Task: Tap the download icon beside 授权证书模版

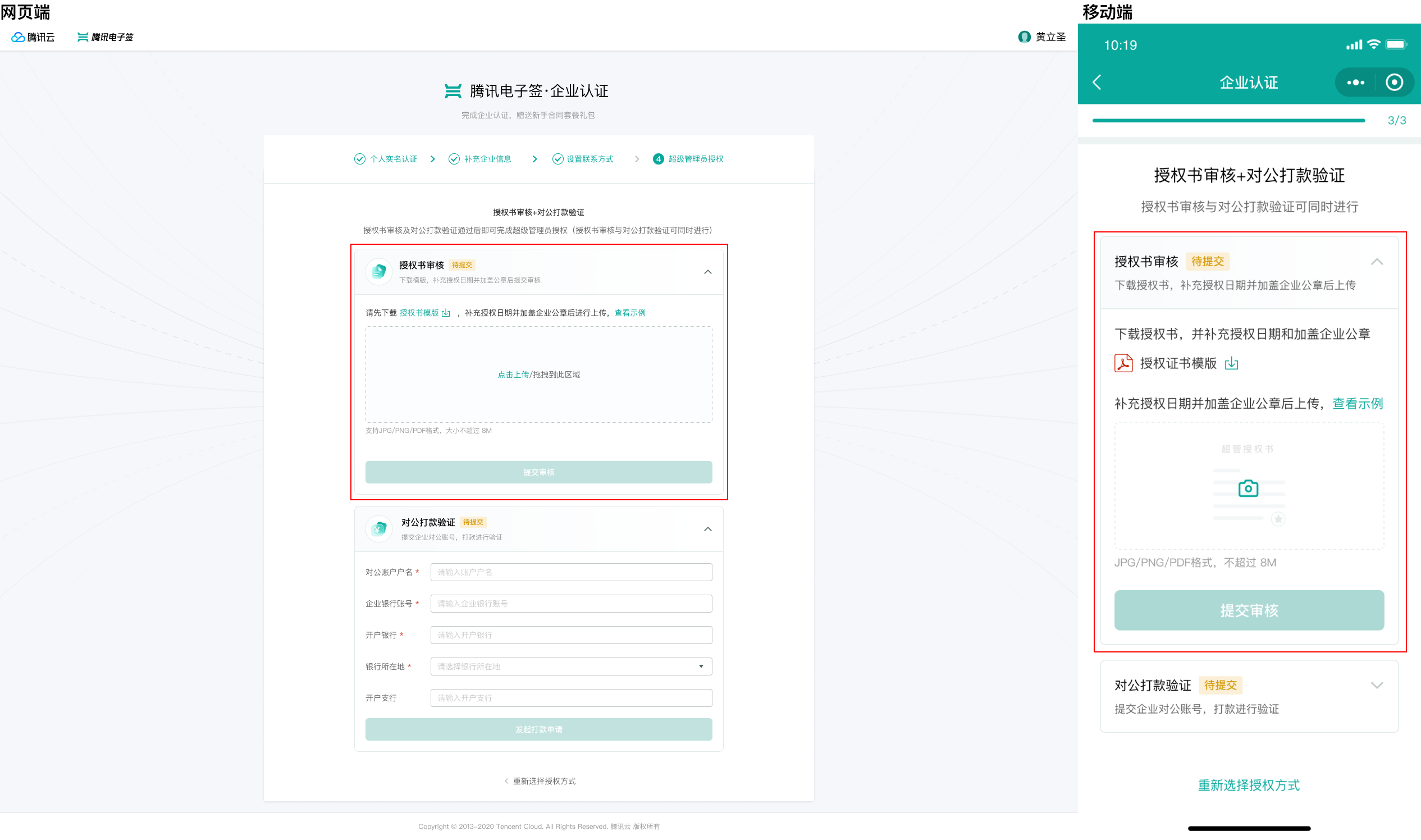Action: (x=1231, y=364)
